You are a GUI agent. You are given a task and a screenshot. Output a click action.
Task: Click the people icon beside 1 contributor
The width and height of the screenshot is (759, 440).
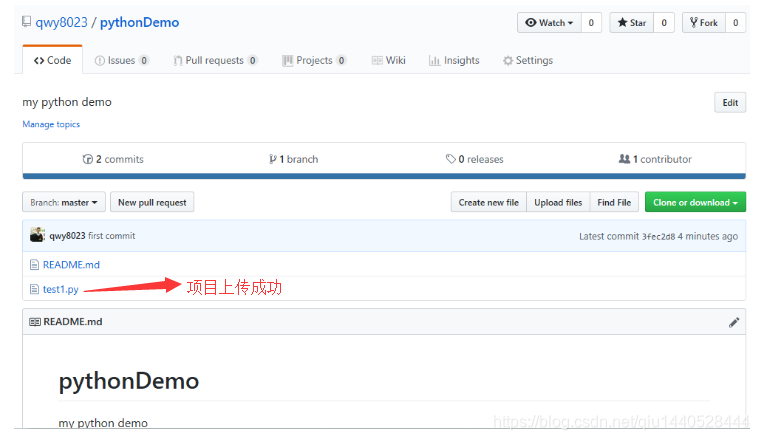click(624, 159)
